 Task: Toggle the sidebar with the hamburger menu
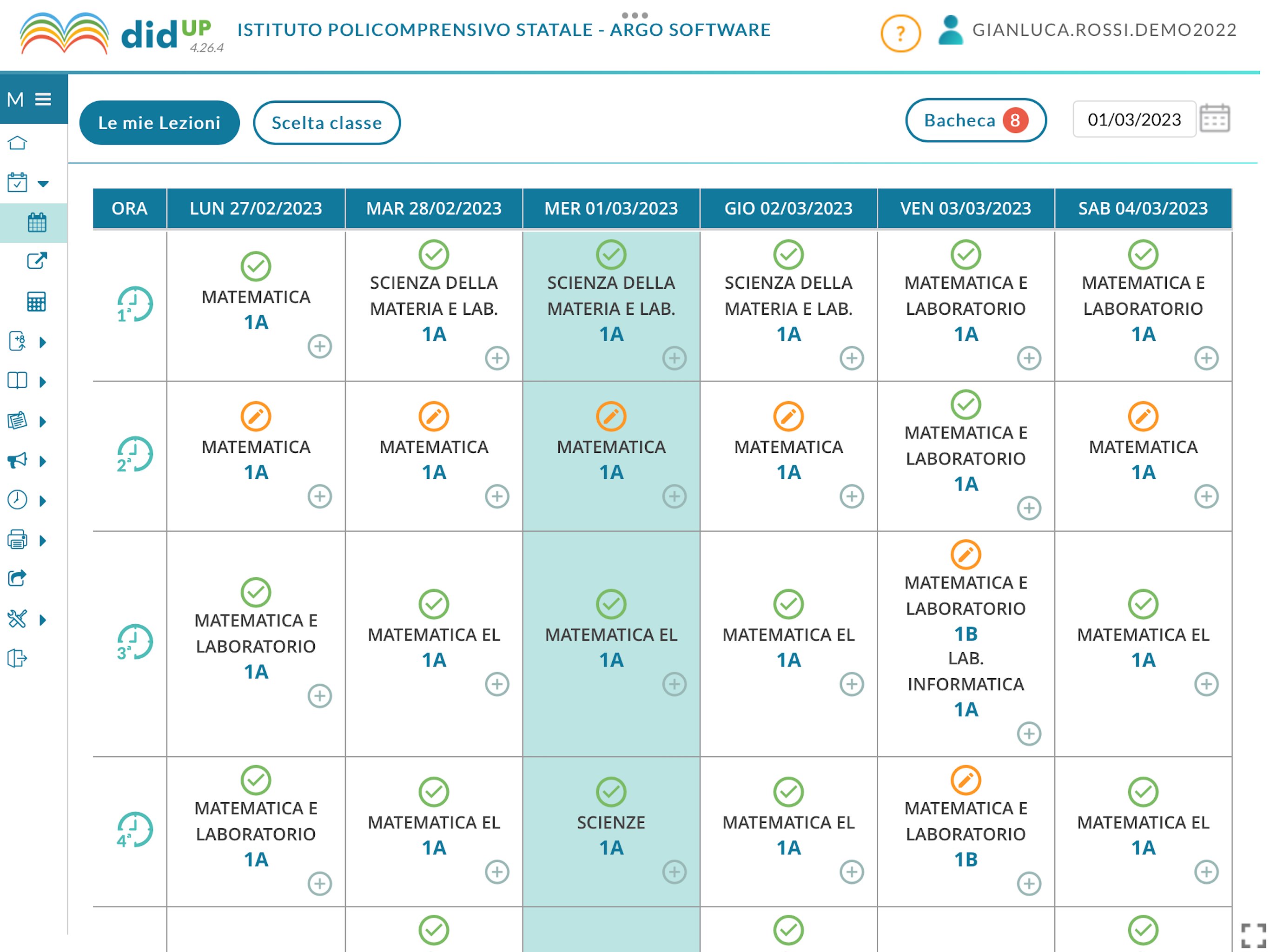click(43, 99)
